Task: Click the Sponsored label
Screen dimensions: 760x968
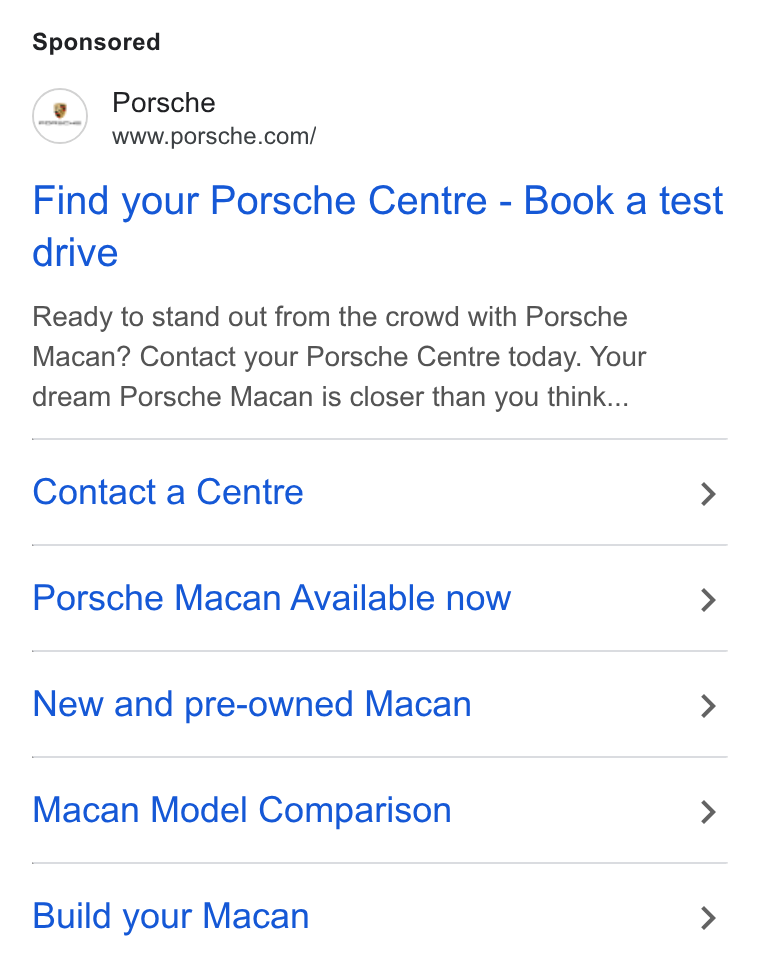Action: coord(96,42)
